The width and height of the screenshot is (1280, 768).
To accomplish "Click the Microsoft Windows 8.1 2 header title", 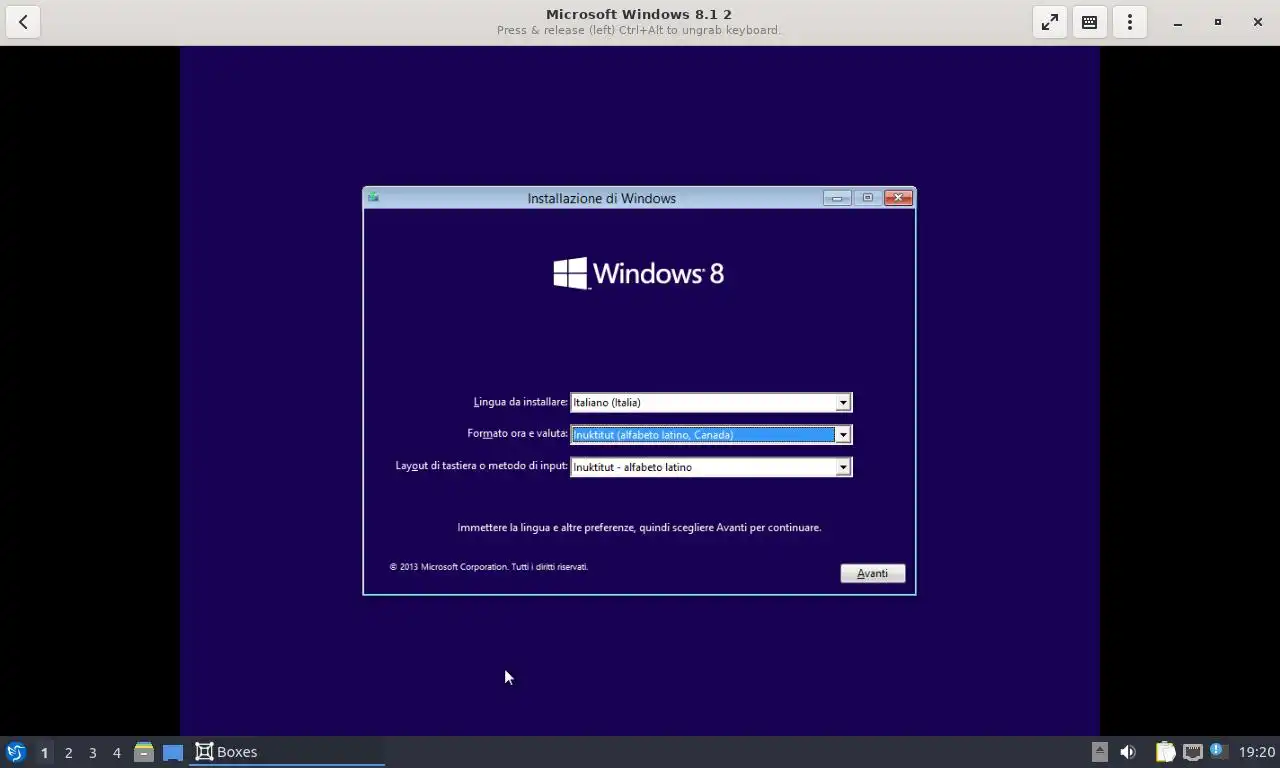I will 639,14.
